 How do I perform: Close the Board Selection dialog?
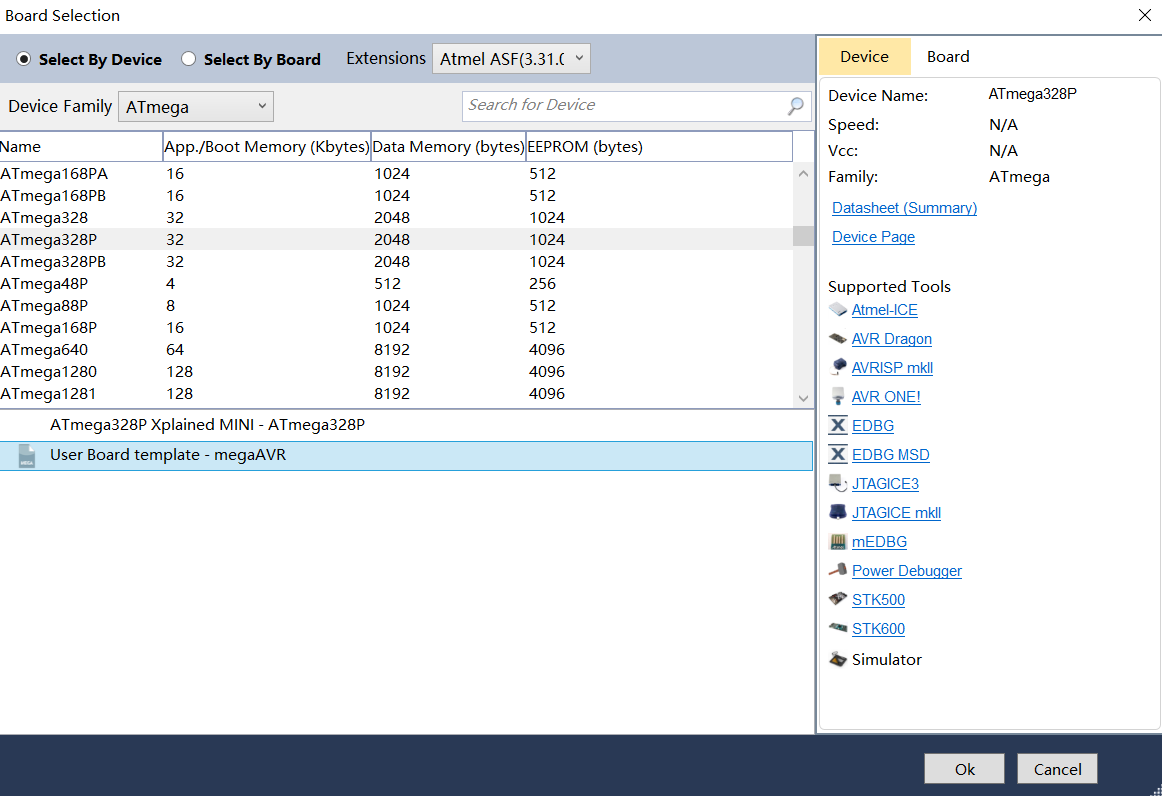coord(1144,16)
